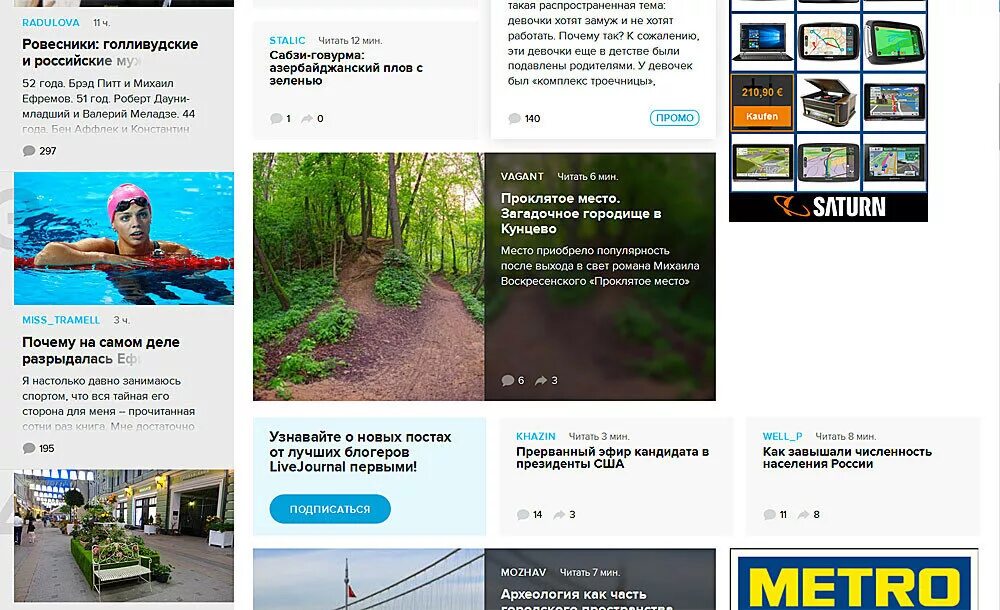Viewport: 1000px width, 610px height.
Task: Click the 195 comments icon under the MISS_TRAMELL post
Action: point(29,449)
